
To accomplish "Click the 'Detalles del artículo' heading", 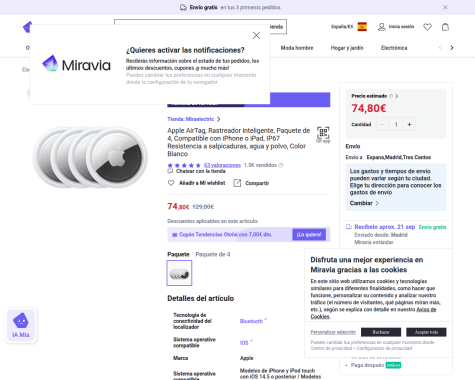I will click(201, 298).
